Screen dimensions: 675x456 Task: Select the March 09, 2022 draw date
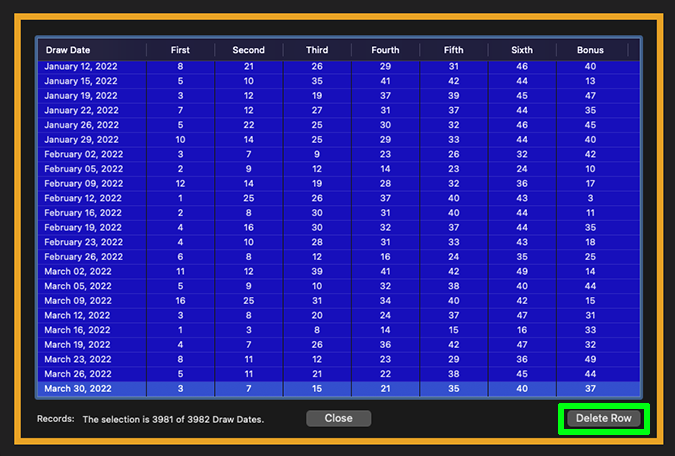[78, 301]
